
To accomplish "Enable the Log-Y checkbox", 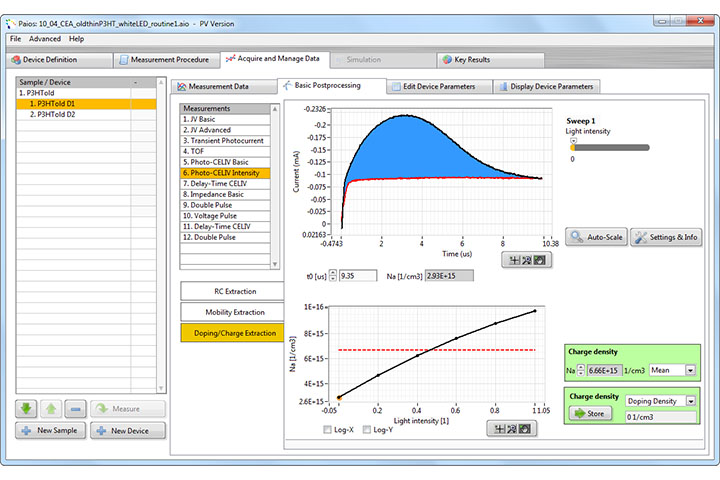I will (366, 429).
